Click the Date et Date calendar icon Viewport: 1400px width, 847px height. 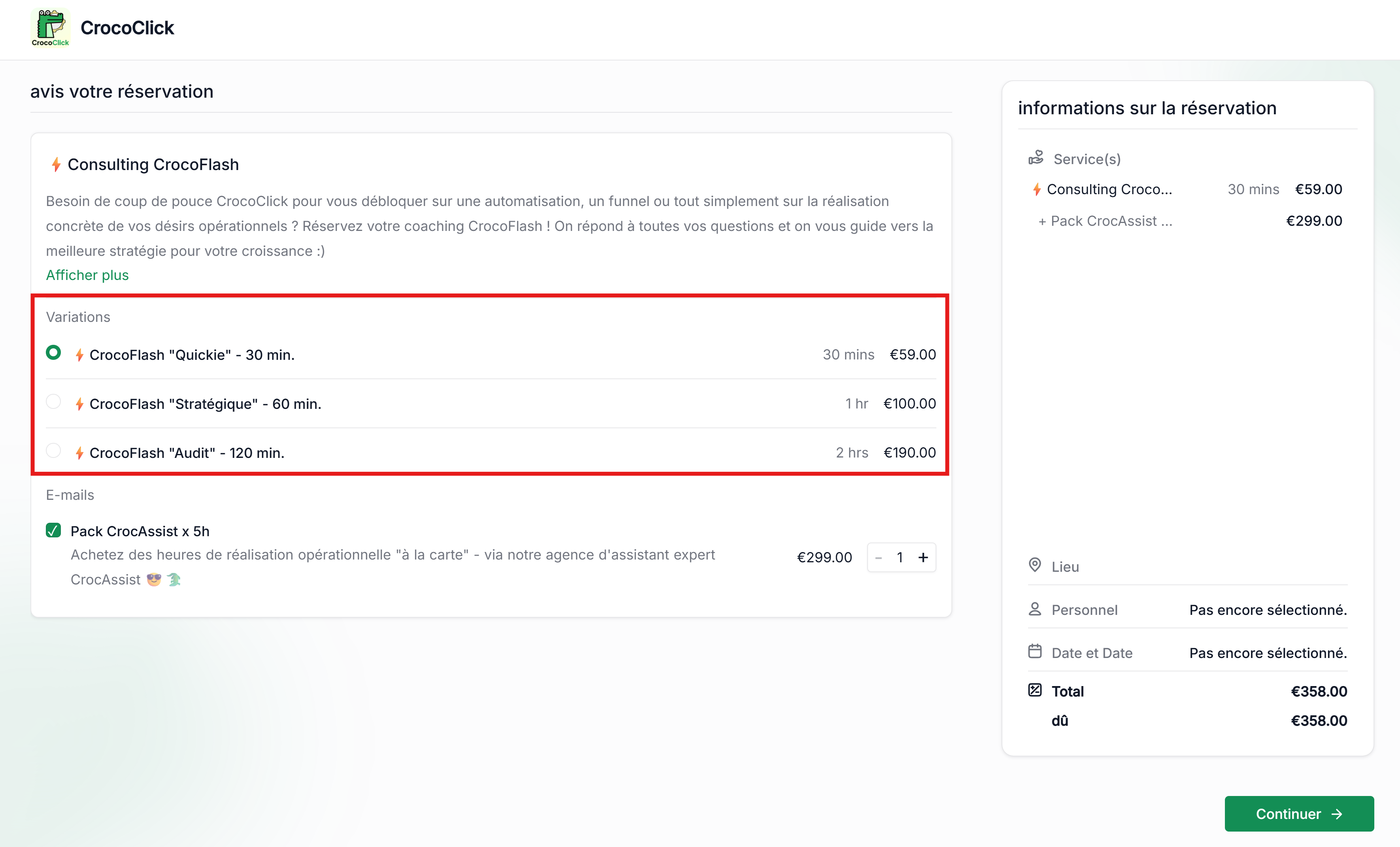click(x=1035, y=651)
